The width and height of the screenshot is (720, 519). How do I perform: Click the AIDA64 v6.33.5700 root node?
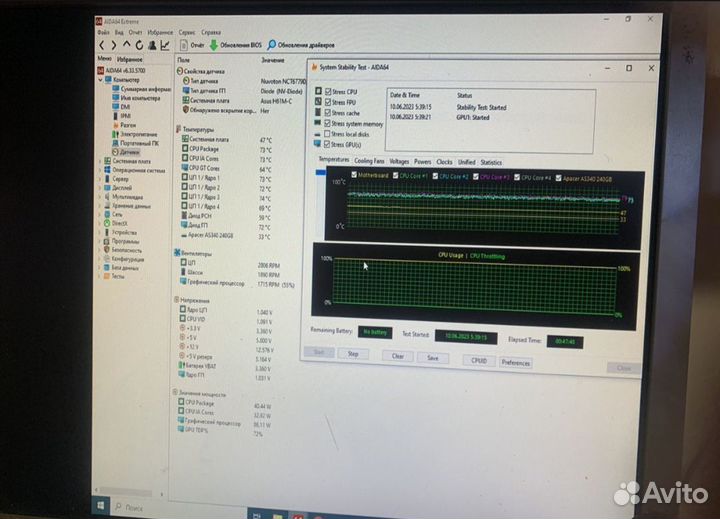click(121, 71)
